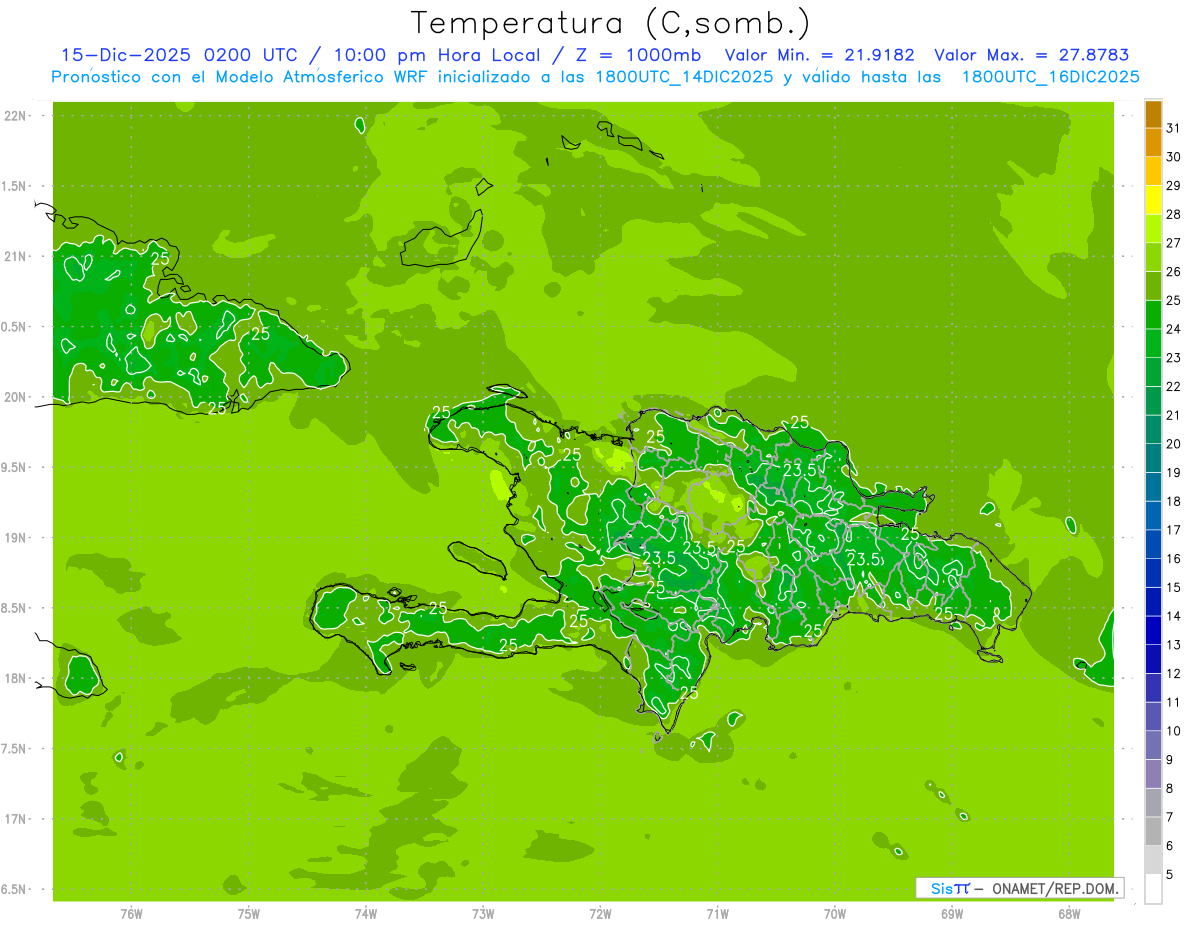Click the legend value "10"
Screen dimensions: 1200x927
tap(1173, 731)
